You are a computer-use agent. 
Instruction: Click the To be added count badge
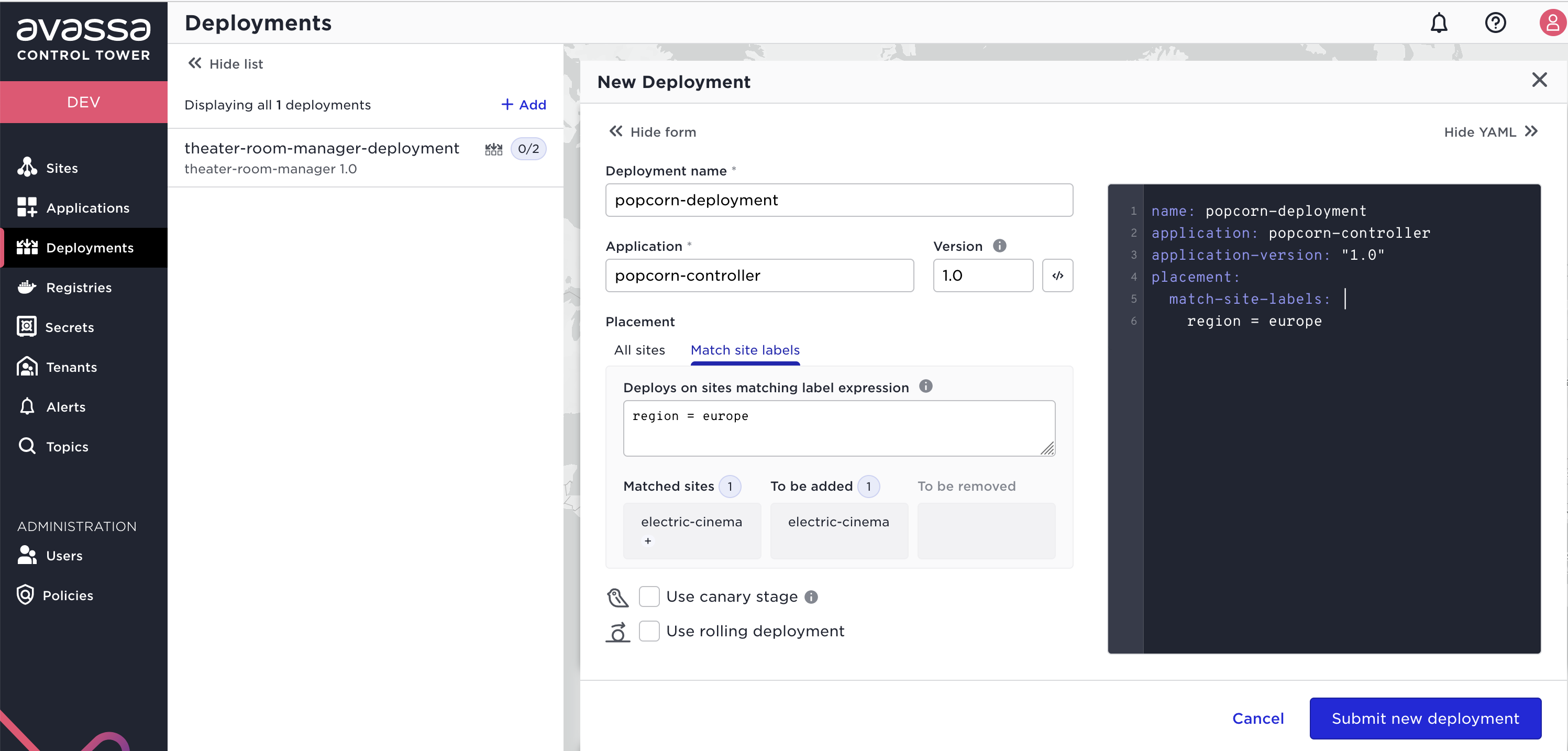point(868,486)
